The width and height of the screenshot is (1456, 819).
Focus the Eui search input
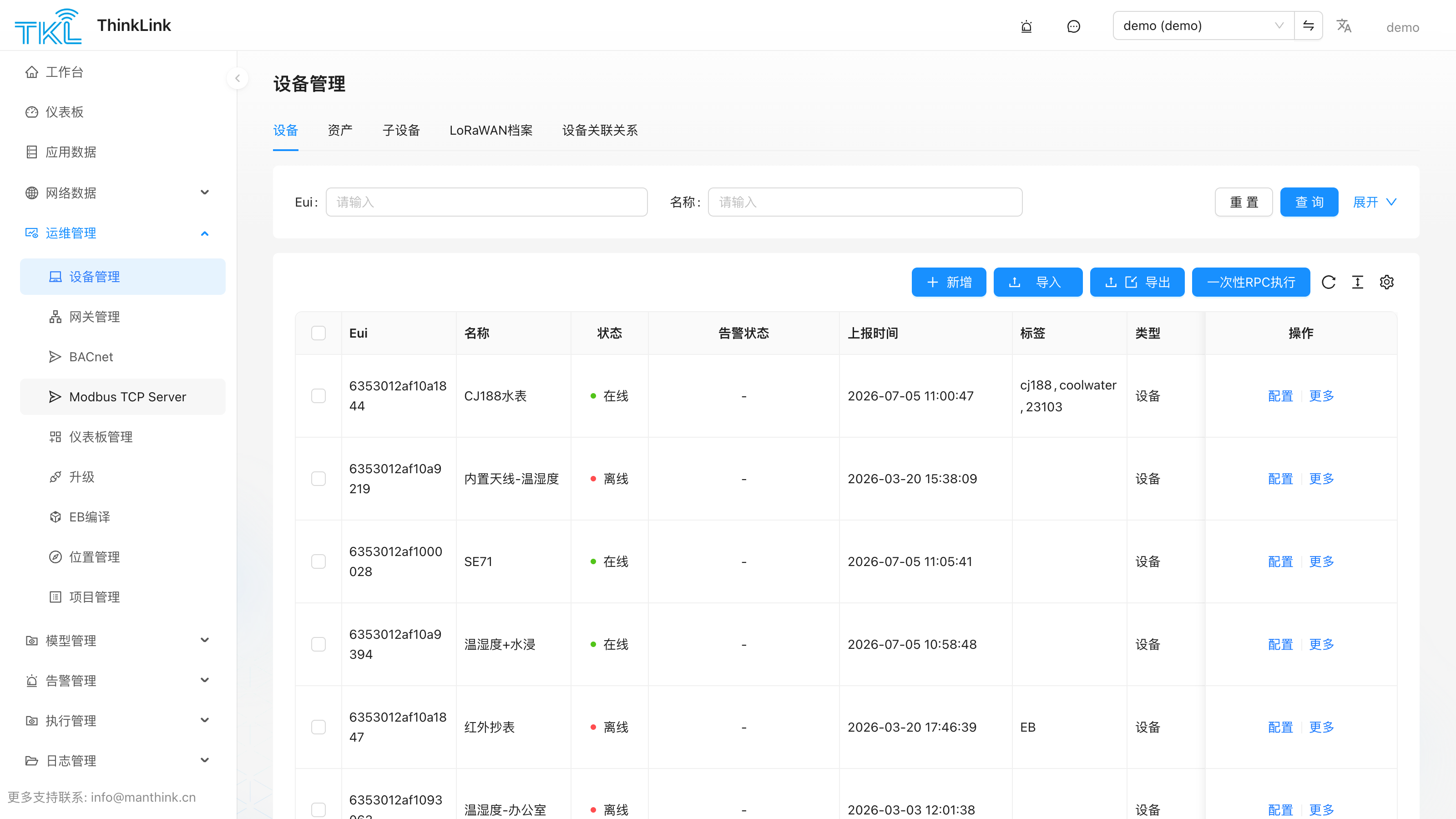coord(487,202)
